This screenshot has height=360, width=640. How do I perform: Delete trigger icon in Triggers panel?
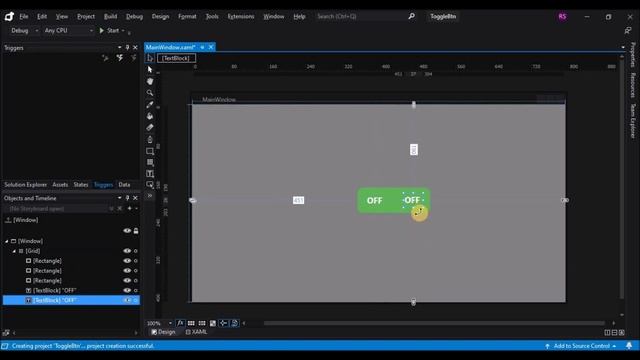coord(134,58)
